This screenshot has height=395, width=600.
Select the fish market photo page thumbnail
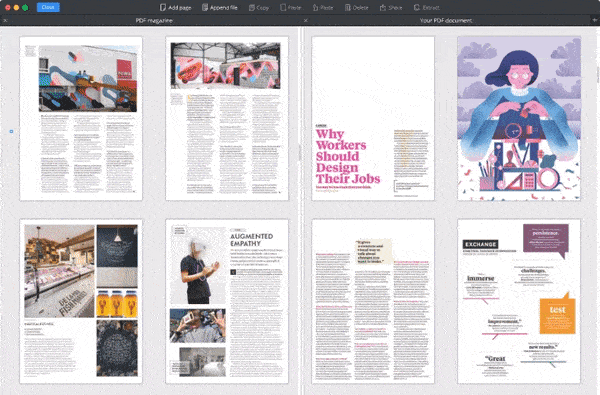[81, 301]
